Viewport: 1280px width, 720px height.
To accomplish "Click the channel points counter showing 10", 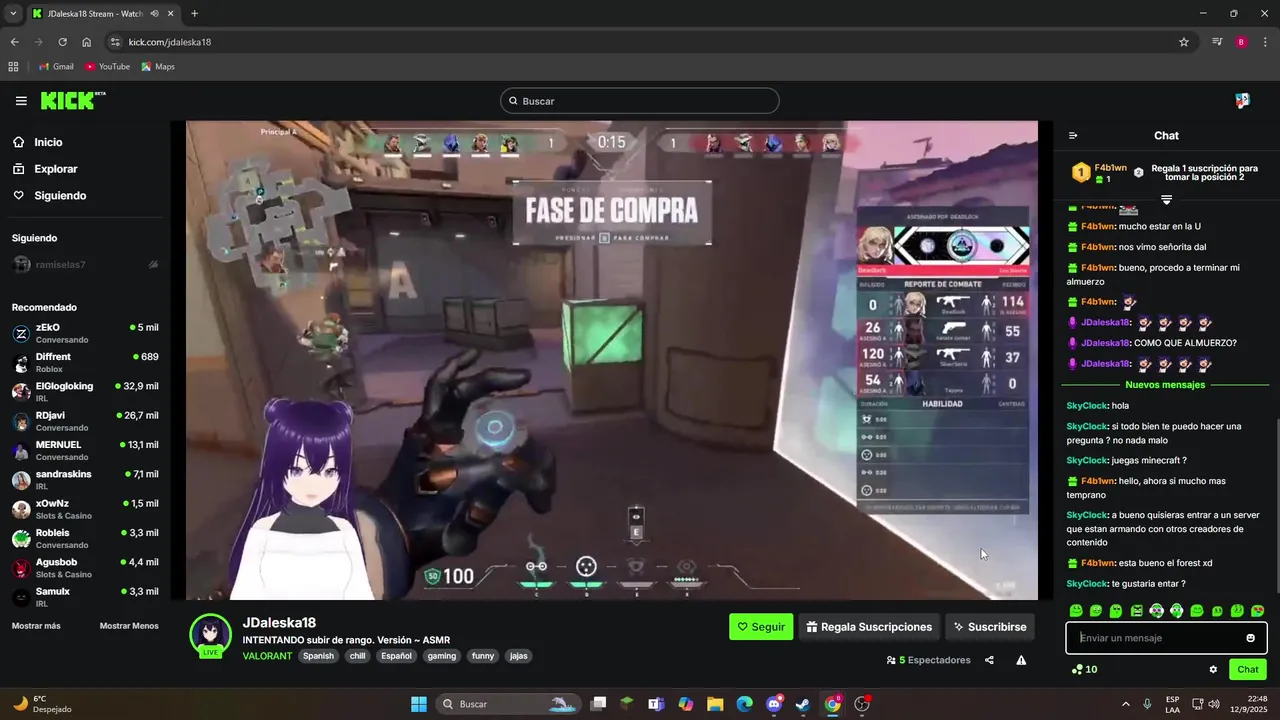I will [x=1084, y=670].
